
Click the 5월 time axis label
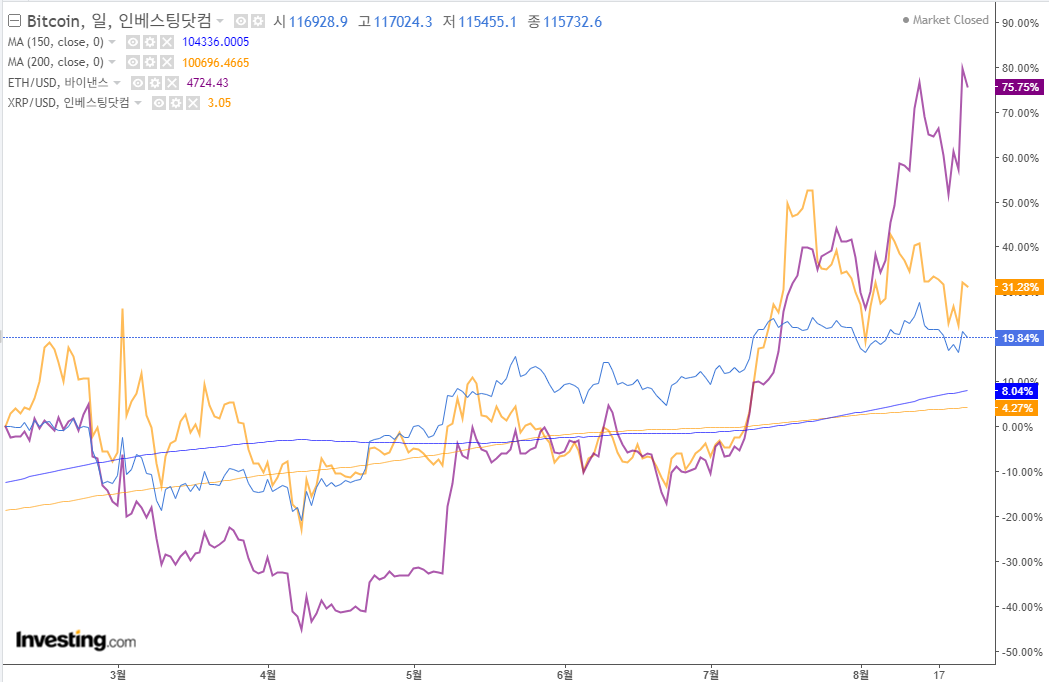(414, 674)
